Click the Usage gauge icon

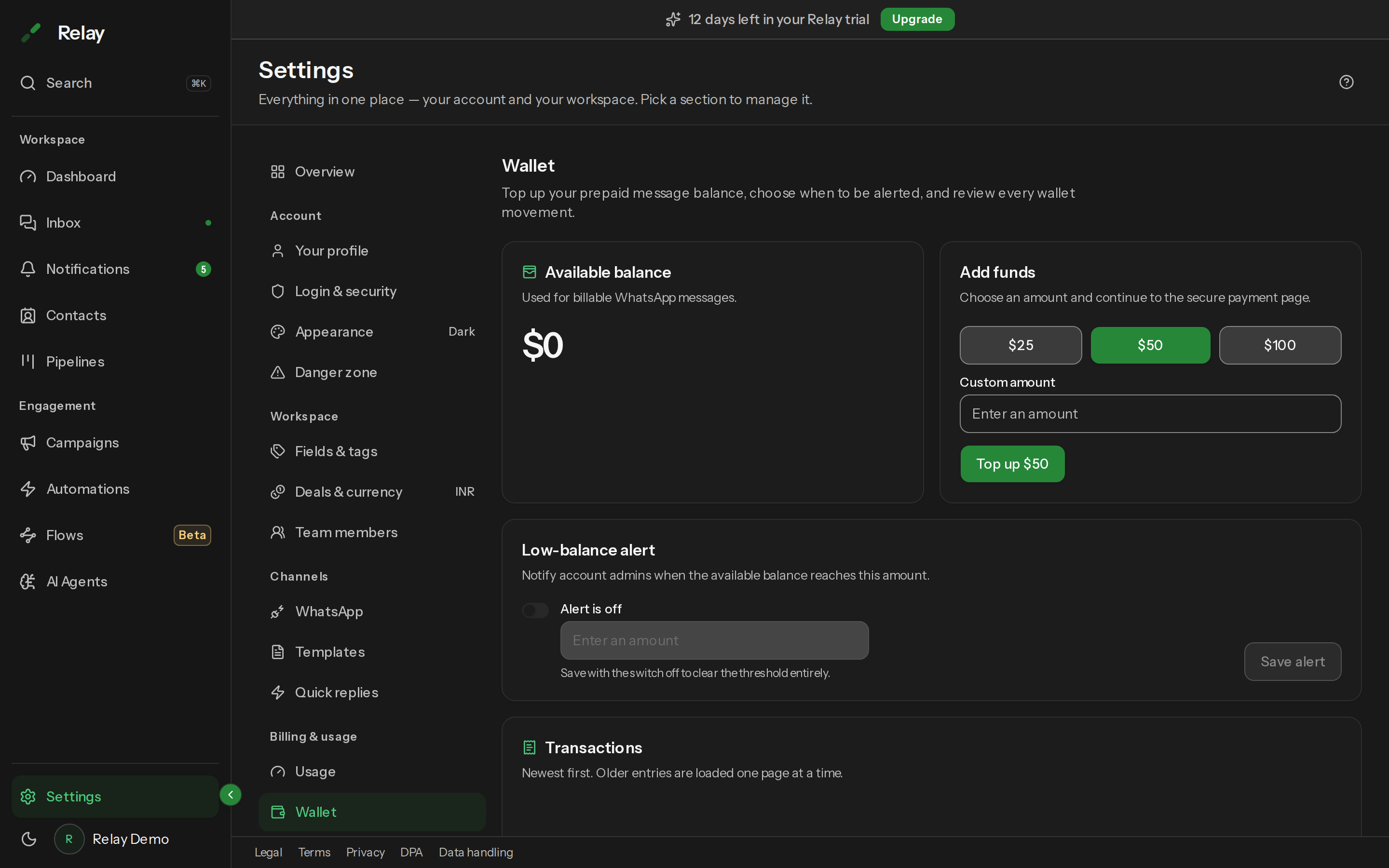tap(278, 772)
